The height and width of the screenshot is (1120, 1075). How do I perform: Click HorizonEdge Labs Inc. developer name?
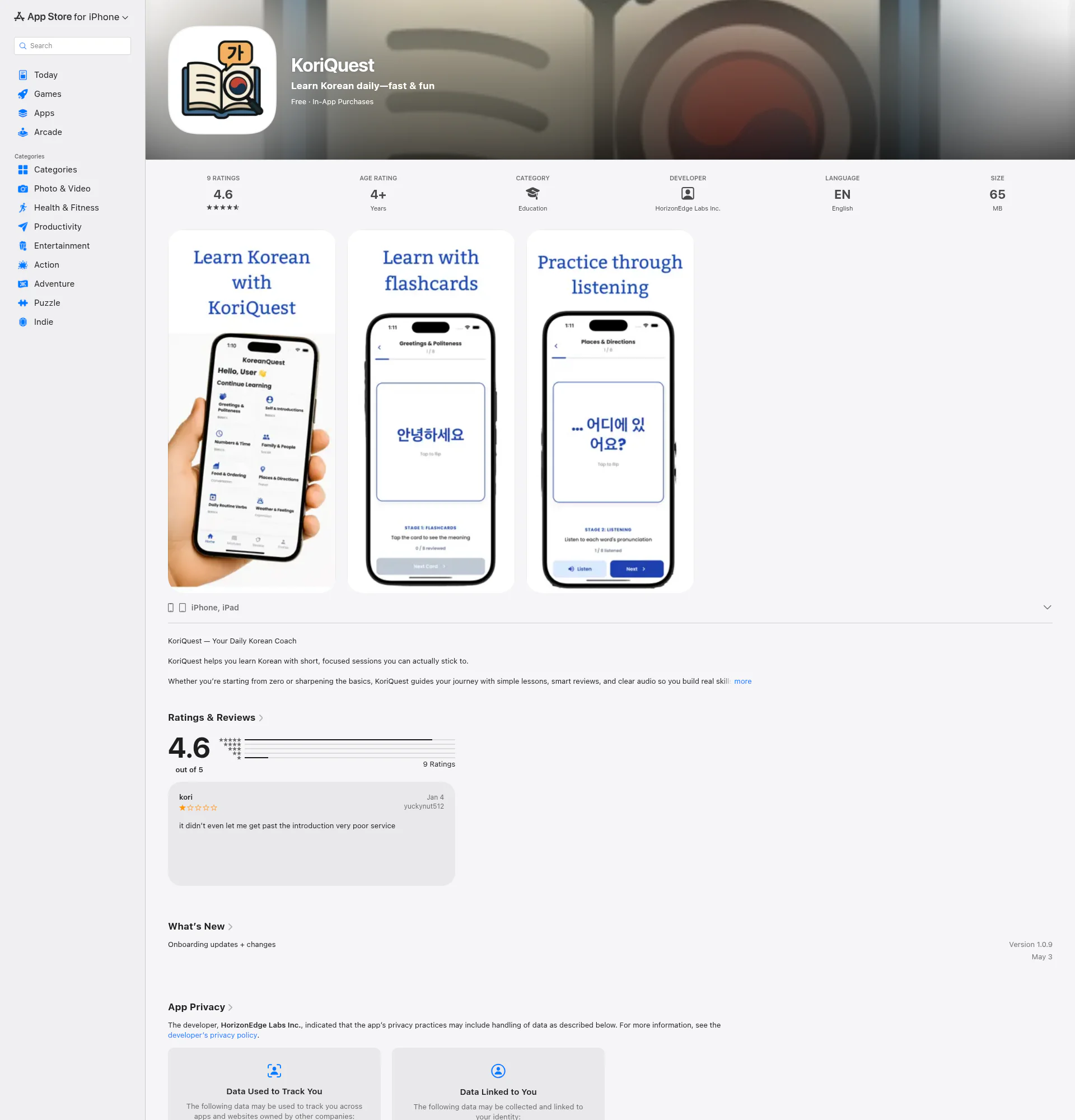688,208
